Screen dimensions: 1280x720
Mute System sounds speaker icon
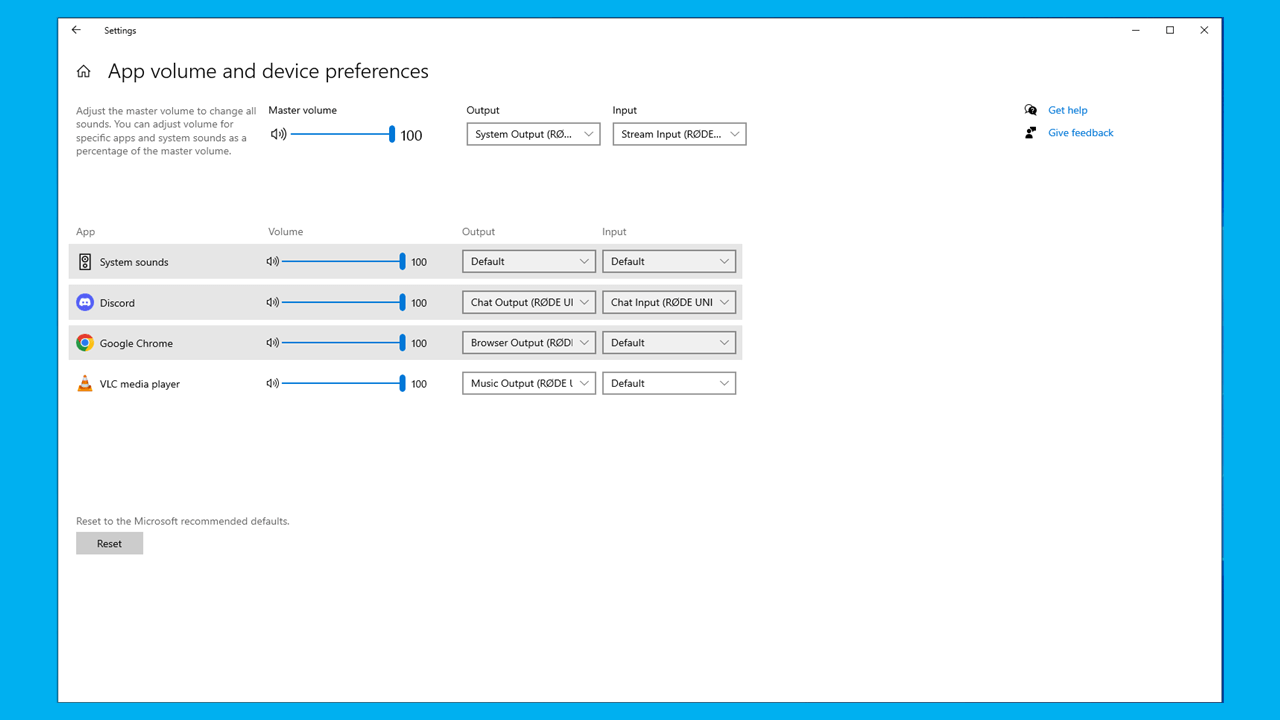click(x=272, y=262)
